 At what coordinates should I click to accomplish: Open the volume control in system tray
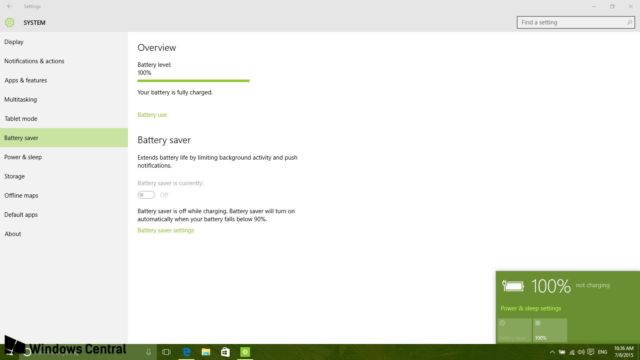click(581, 352)
